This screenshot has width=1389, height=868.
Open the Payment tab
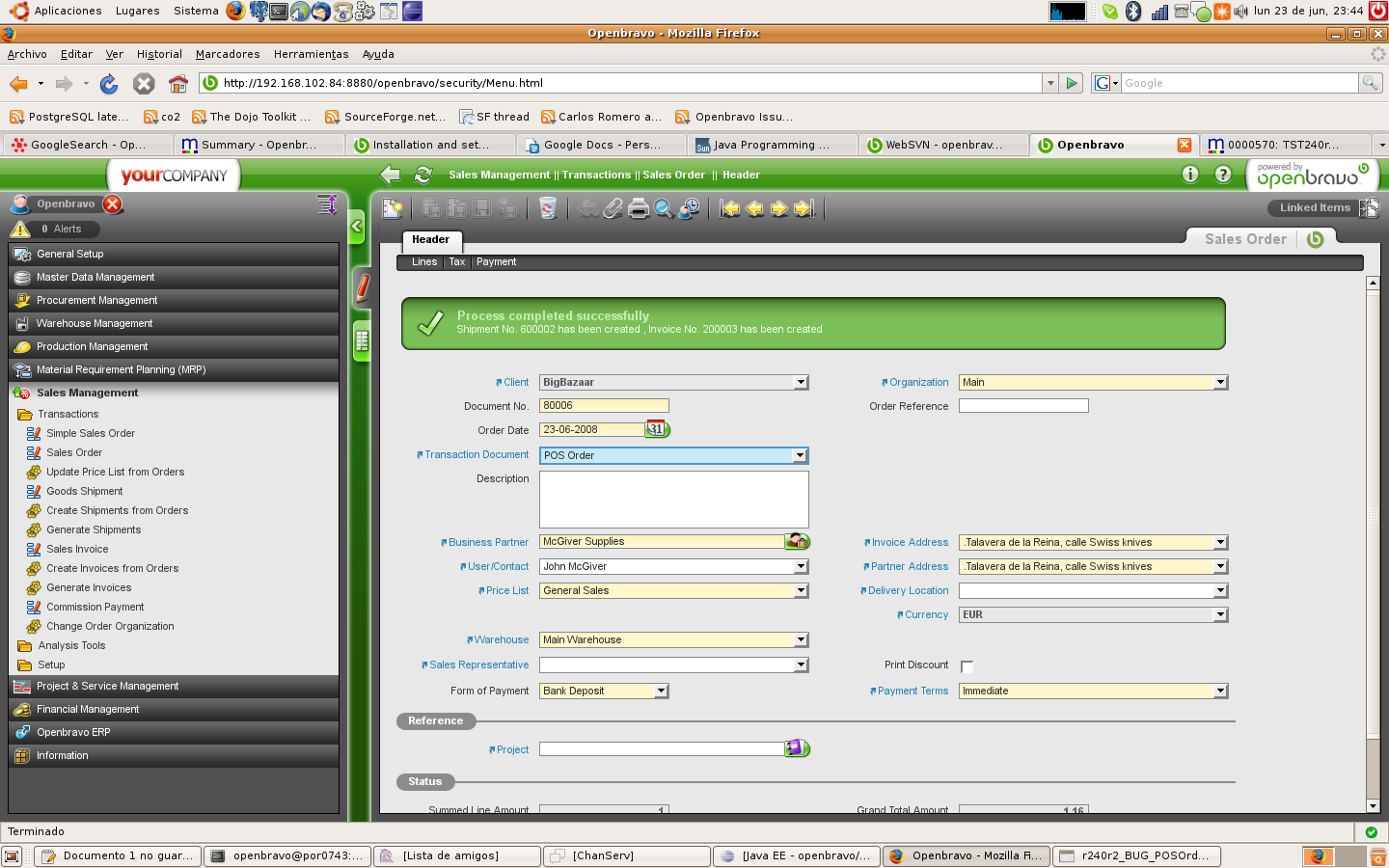(496, 261)
